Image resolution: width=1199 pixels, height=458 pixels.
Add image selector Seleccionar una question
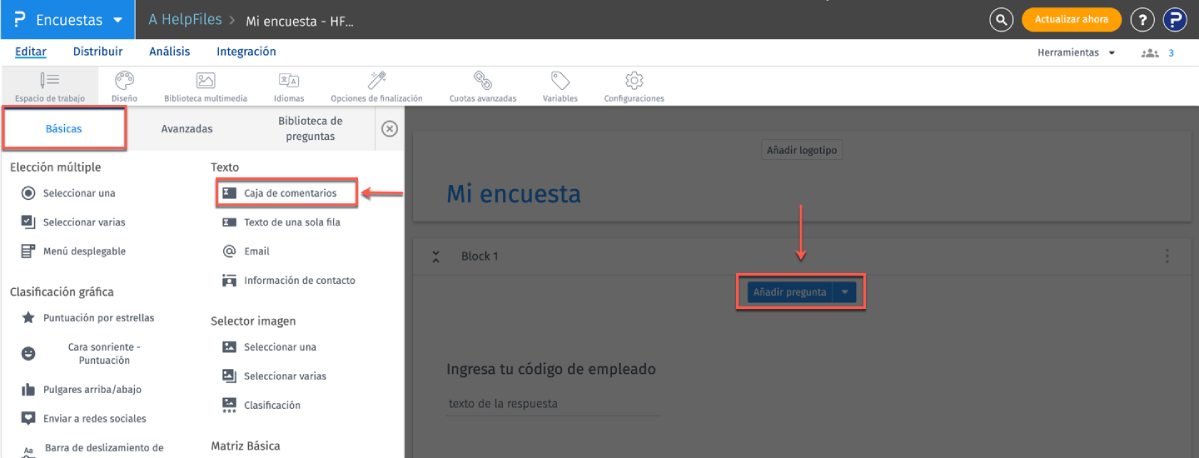tap(268, 346)
